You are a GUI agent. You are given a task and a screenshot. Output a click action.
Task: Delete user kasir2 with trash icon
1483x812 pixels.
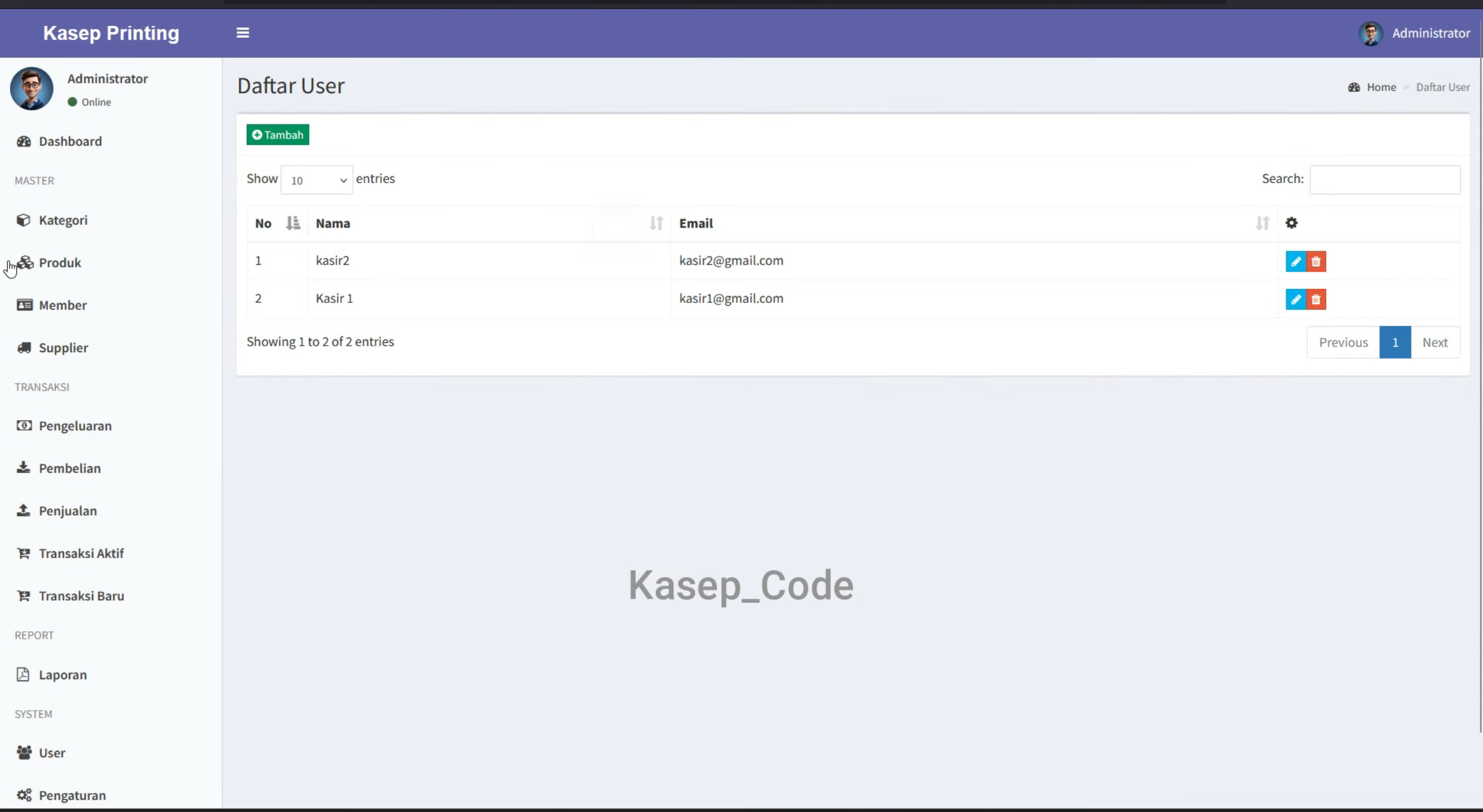[x=1316, y=261]
